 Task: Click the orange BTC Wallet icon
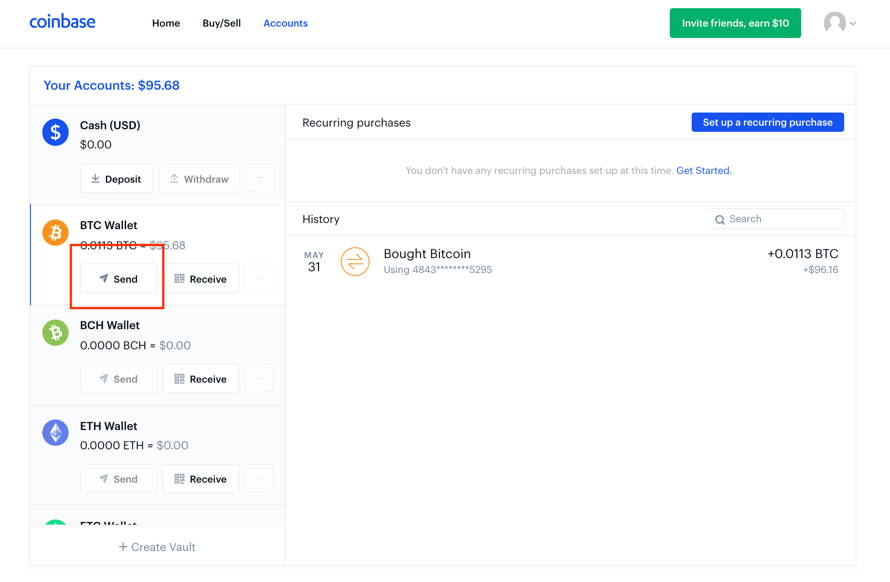tap(56, 232)
